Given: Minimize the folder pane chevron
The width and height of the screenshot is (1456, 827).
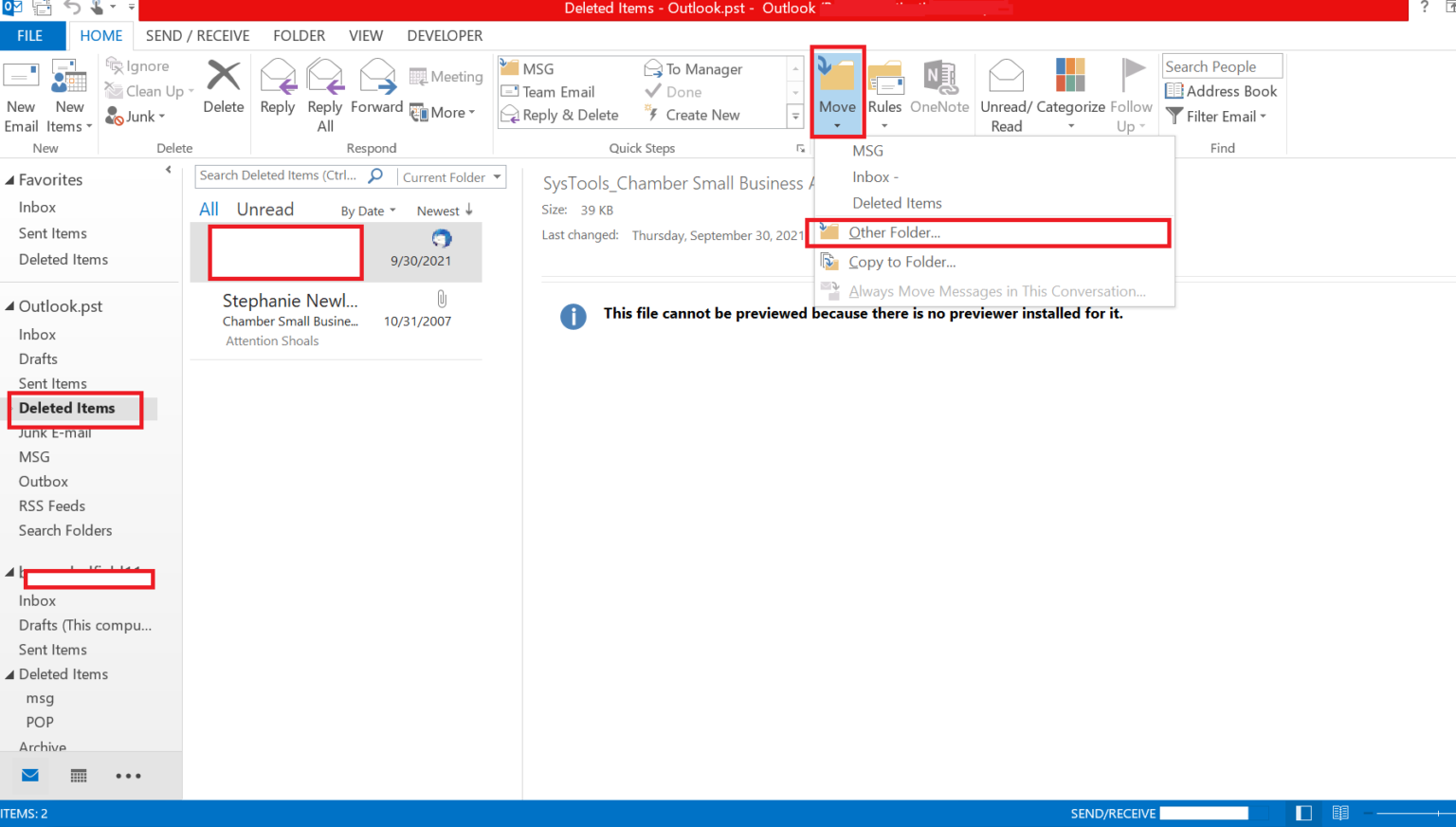Looking at the screenshot, I should tap(168, 170).
